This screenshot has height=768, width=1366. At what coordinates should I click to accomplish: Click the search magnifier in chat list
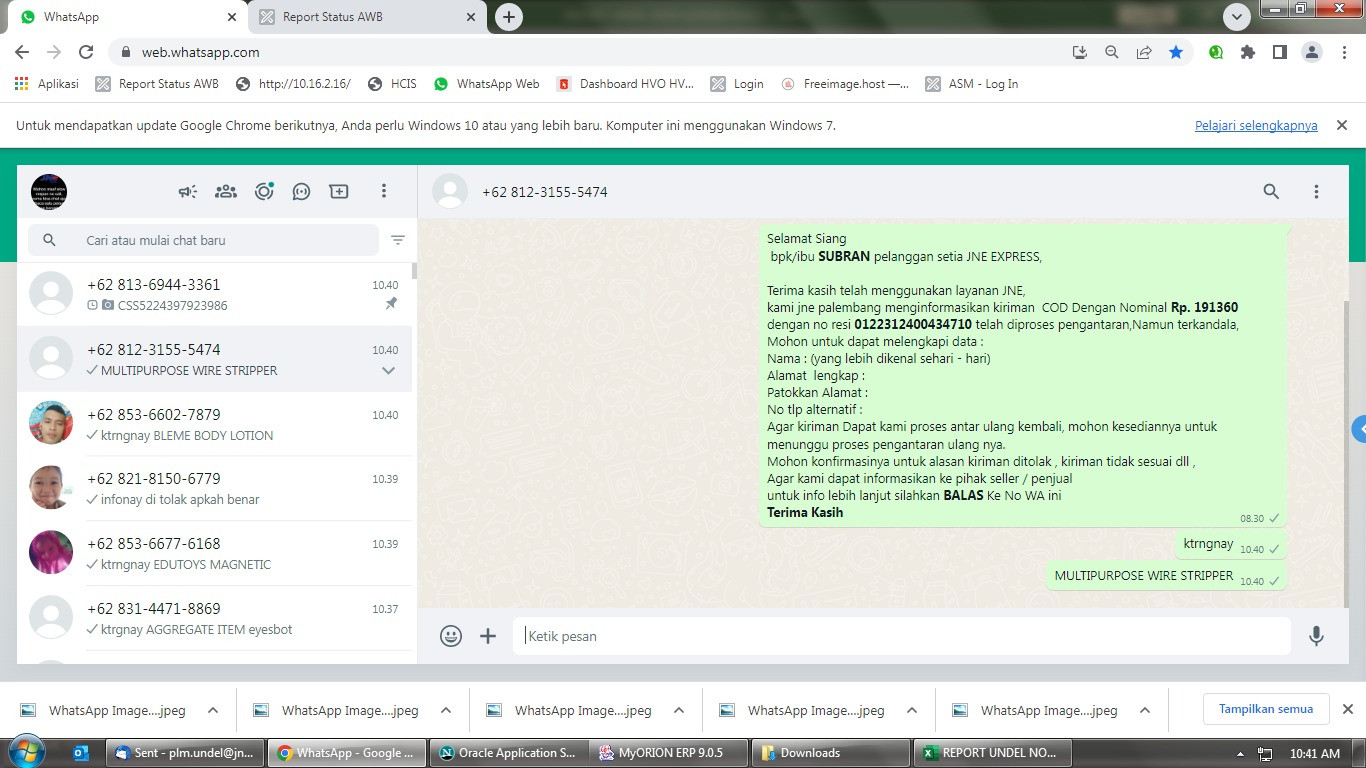(49, 240)
